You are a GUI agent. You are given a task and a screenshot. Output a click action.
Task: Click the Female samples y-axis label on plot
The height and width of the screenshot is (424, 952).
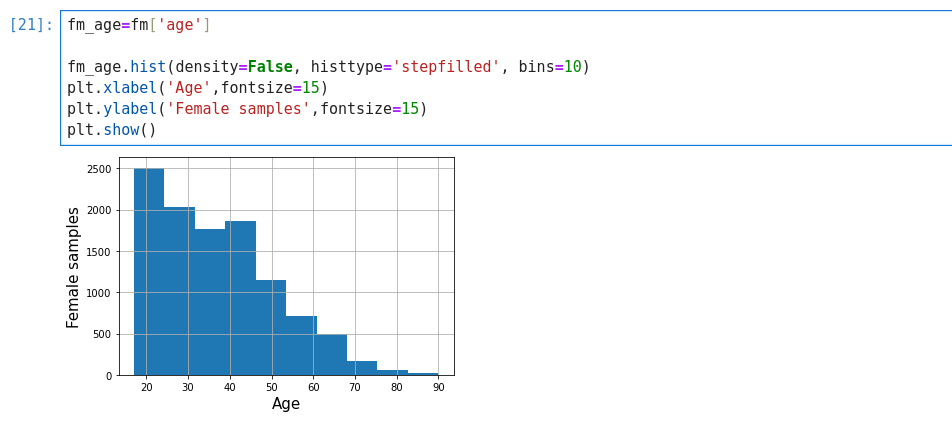74,267
